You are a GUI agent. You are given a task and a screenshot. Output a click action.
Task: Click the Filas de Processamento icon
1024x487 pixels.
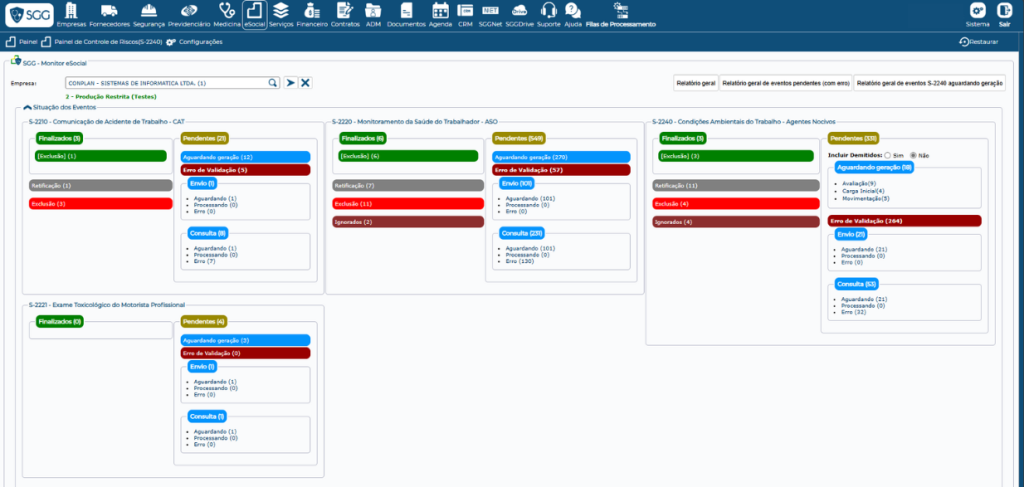(x=619, y=11)
